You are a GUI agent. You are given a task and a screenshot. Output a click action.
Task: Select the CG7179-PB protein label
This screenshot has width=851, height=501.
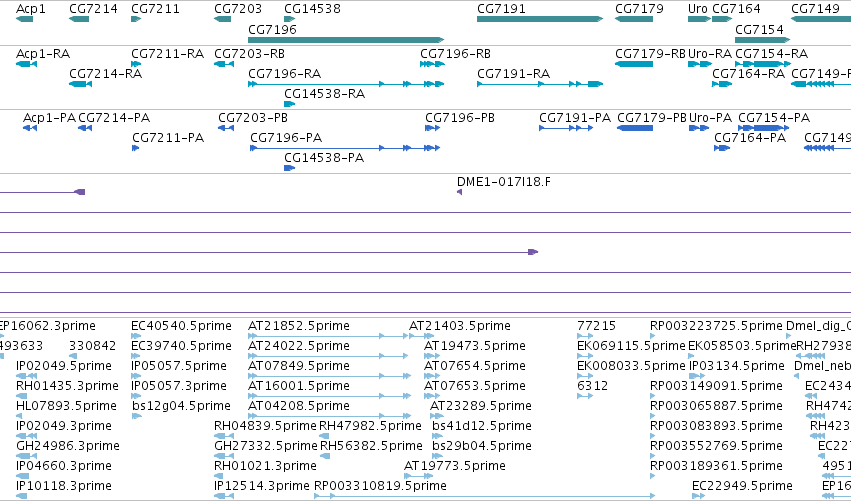point(652,118)
